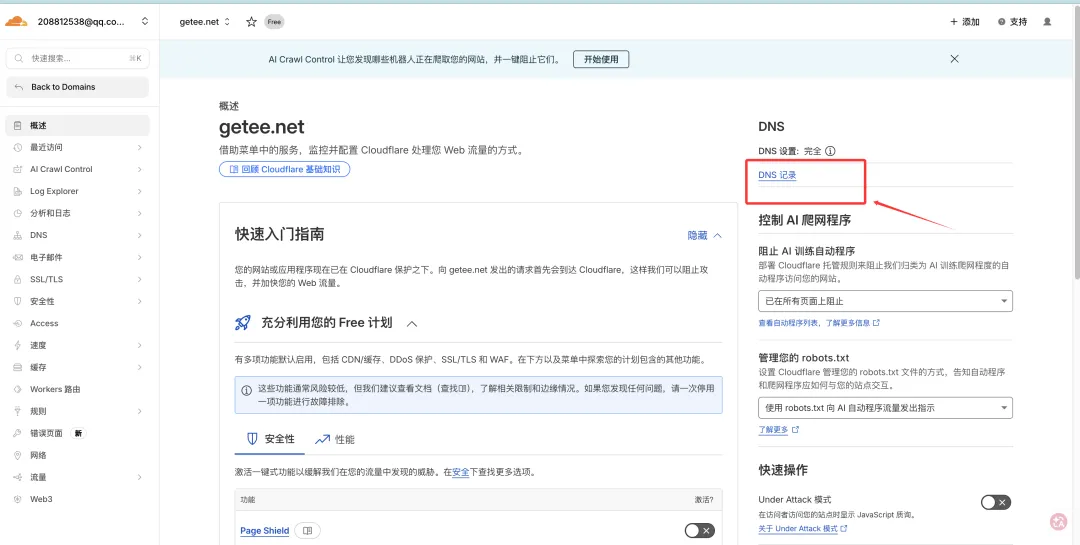Star the getee.net domain
1080x545 pixels.
pos(251,22)
